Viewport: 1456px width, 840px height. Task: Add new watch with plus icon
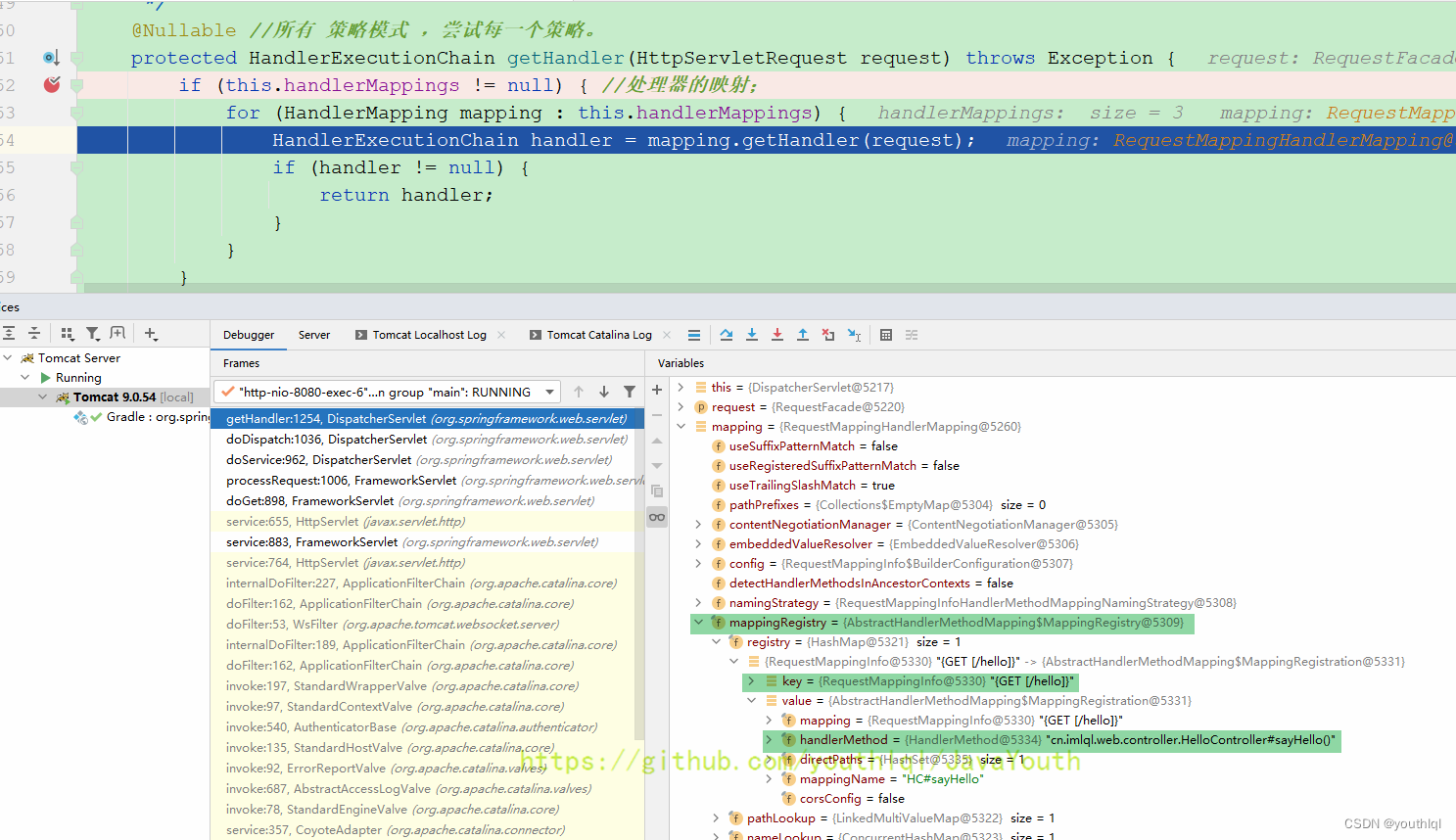pos(657,390)
